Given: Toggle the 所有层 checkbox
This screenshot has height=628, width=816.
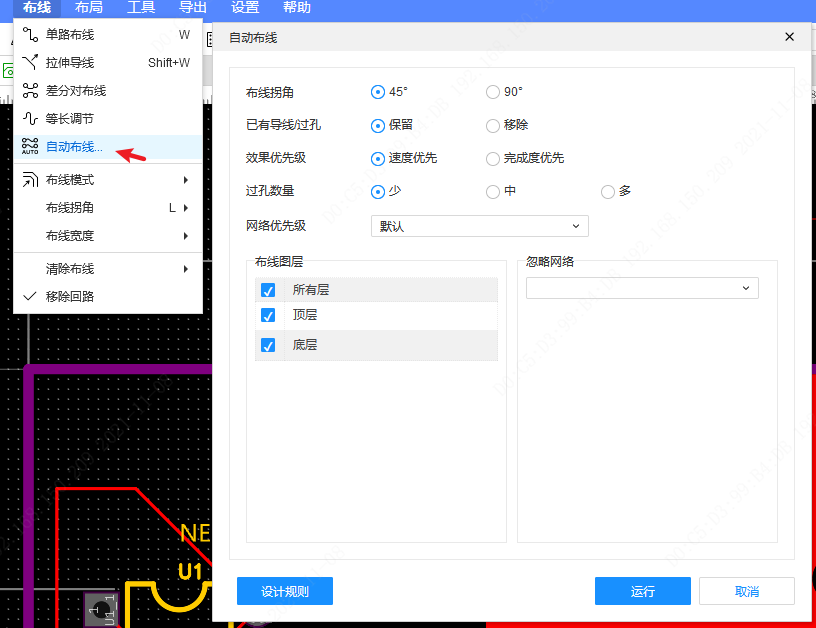Looking at the screenshot, I should pyautogui.click(x=268, y=290).
